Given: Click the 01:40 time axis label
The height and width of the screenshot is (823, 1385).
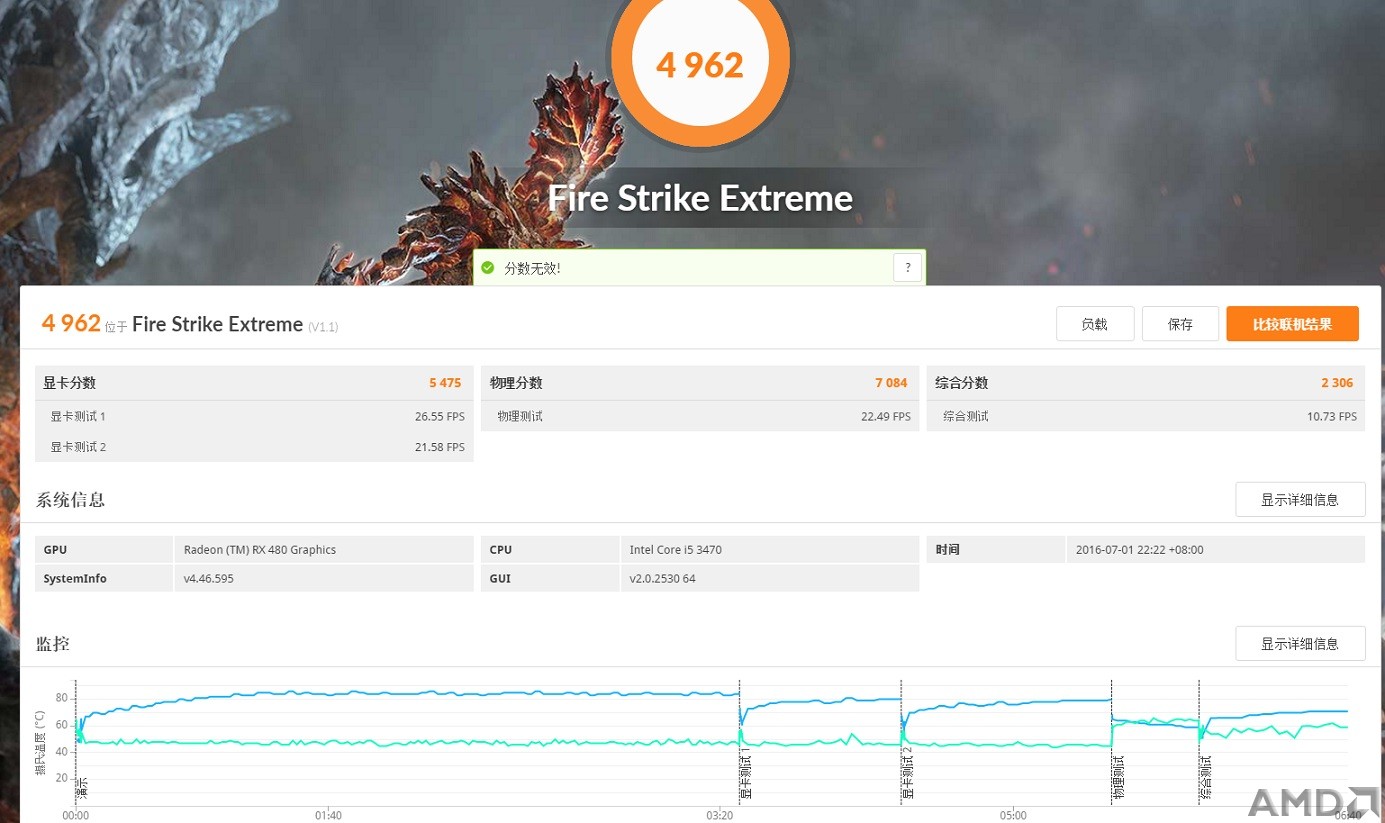Looking at the screenshot, I should point(328,815).
